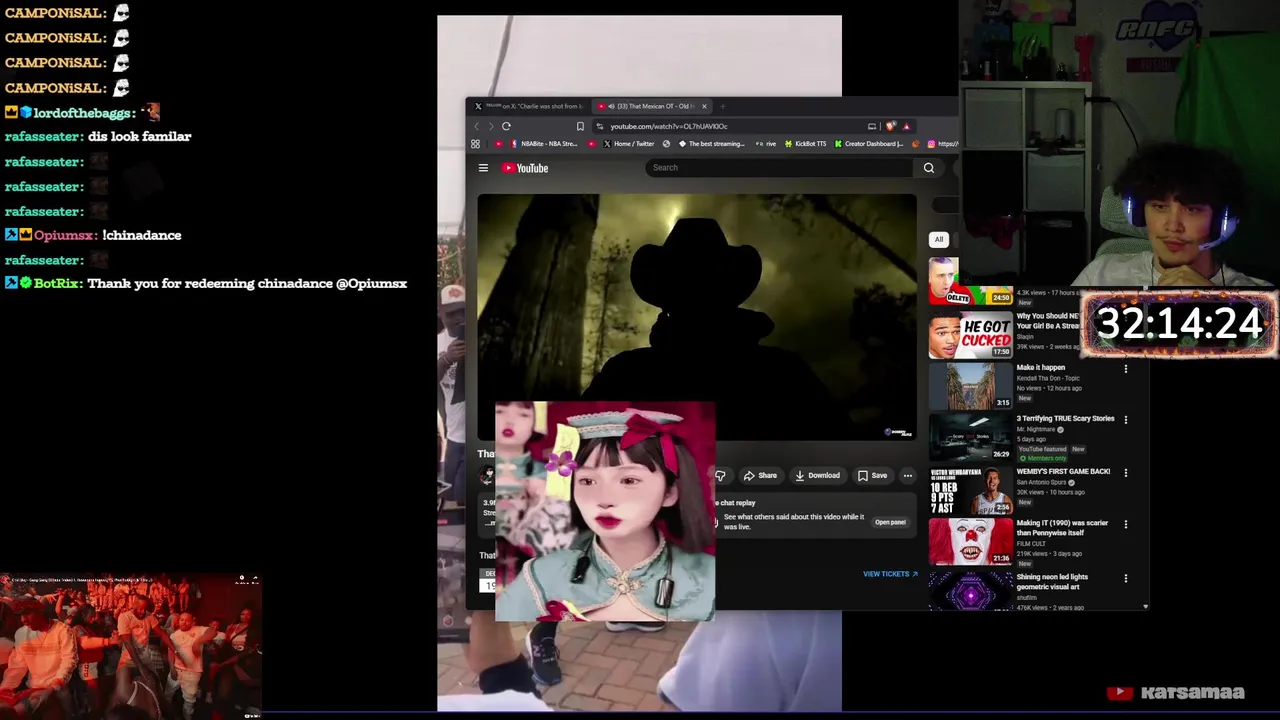Open the apps grid icon on the bookmarks bar
This screenshot has width=1280, height=720.
click(475, 144)
